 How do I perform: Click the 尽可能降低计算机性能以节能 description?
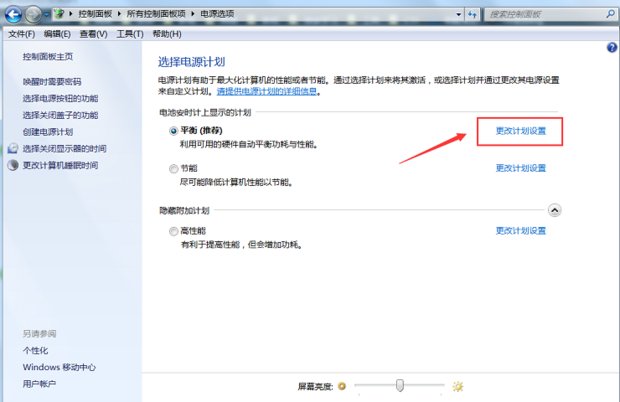[x=236, y=182]
